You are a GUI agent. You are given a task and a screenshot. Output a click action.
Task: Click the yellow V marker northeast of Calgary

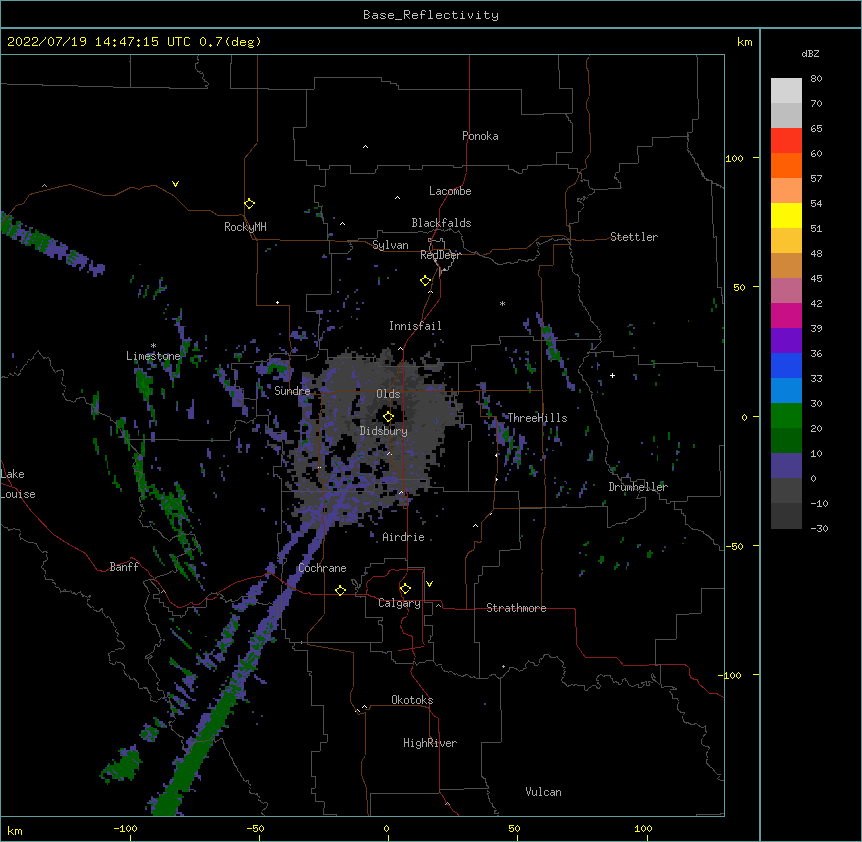point(429,584)
